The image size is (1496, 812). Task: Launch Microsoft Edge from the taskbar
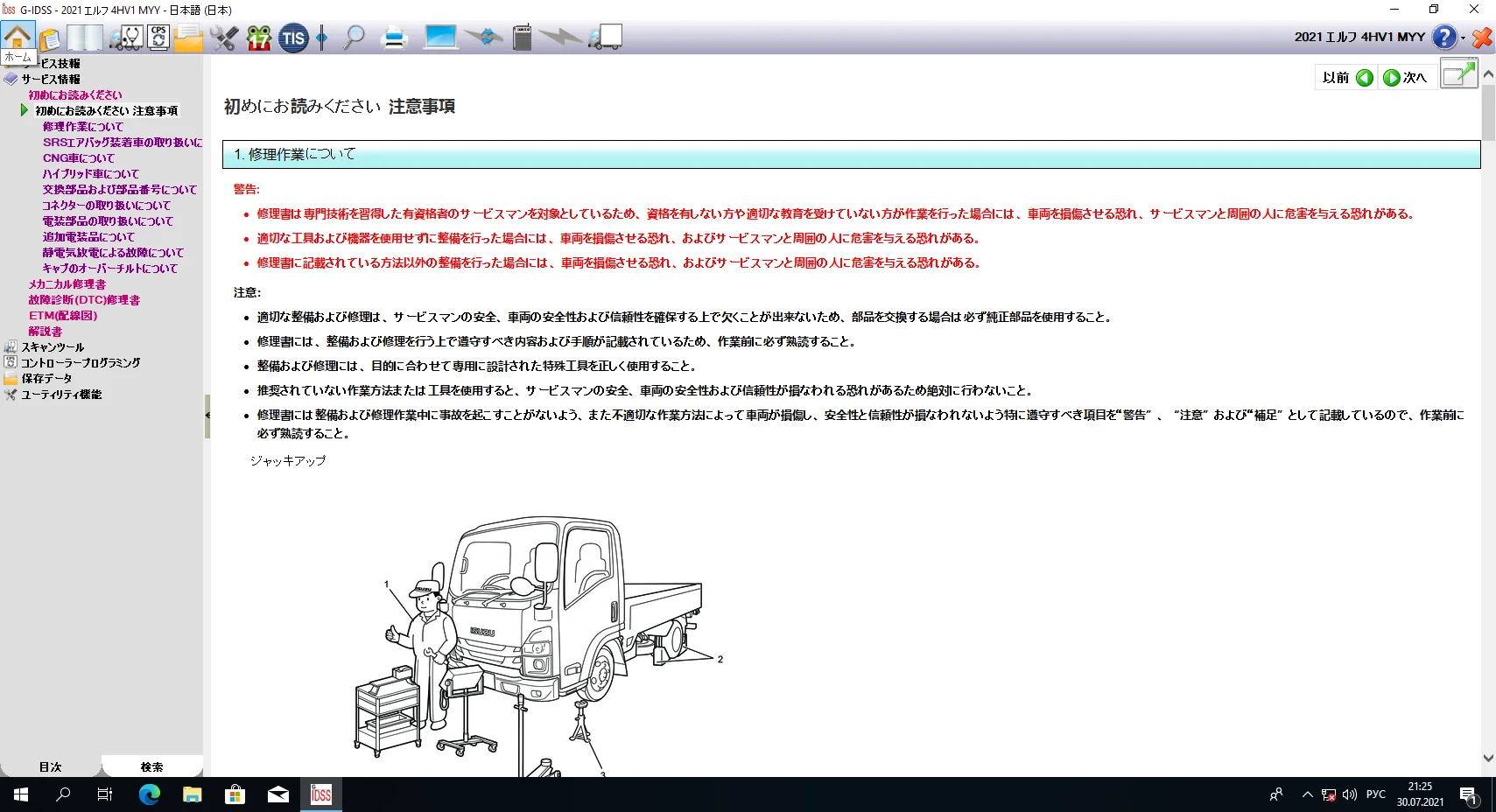click(x=150, y=794)
